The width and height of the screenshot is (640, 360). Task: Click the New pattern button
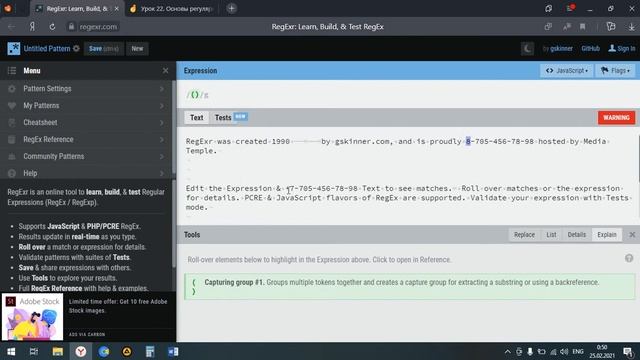(137, 49)
